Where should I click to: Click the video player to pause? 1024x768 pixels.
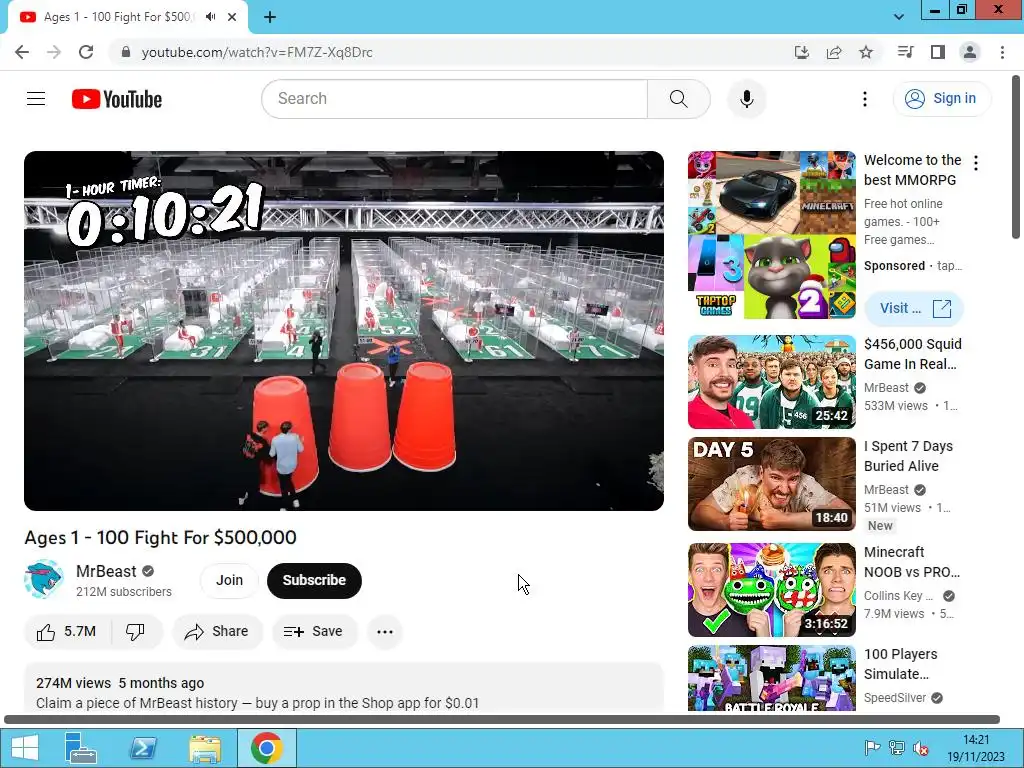344,330
